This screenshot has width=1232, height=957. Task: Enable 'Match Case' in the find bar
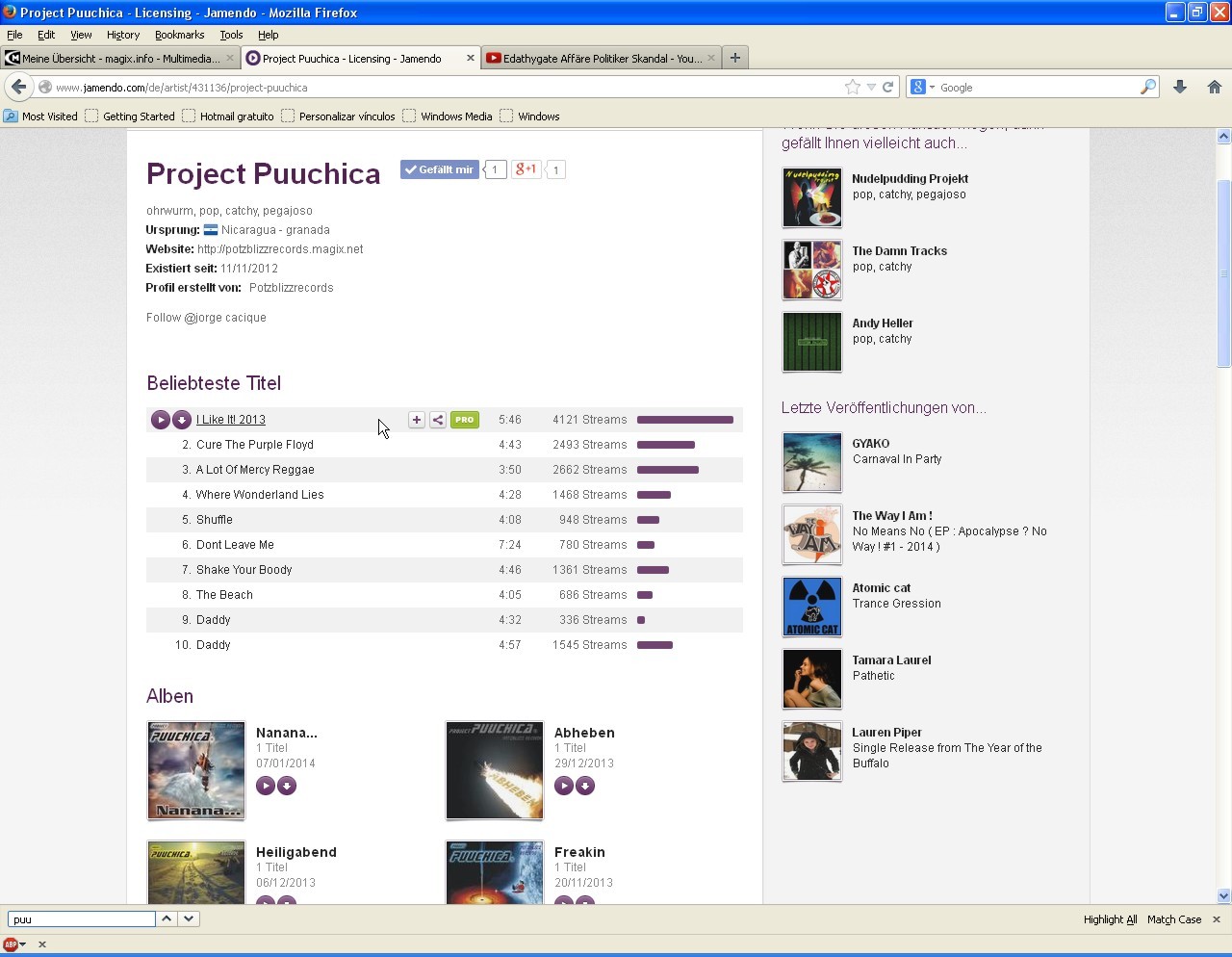(x=1174, y=918)
